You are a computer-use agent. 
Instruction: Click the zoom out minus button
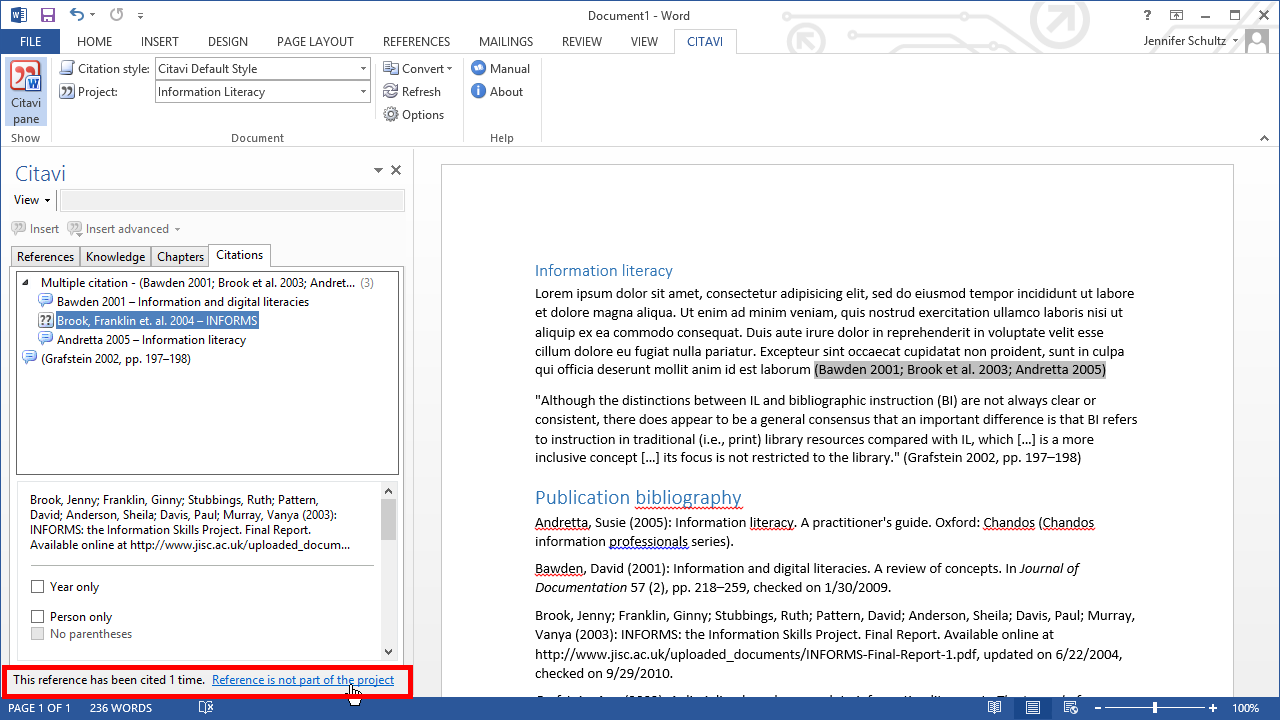pos(1097,708)
